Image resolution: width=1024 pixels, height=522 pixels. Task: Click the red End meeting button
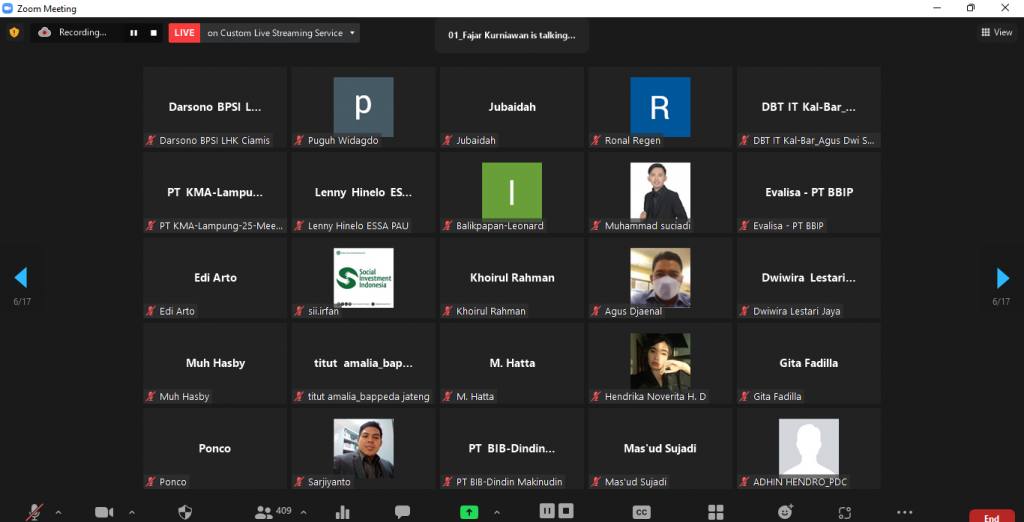pos(991,516)
